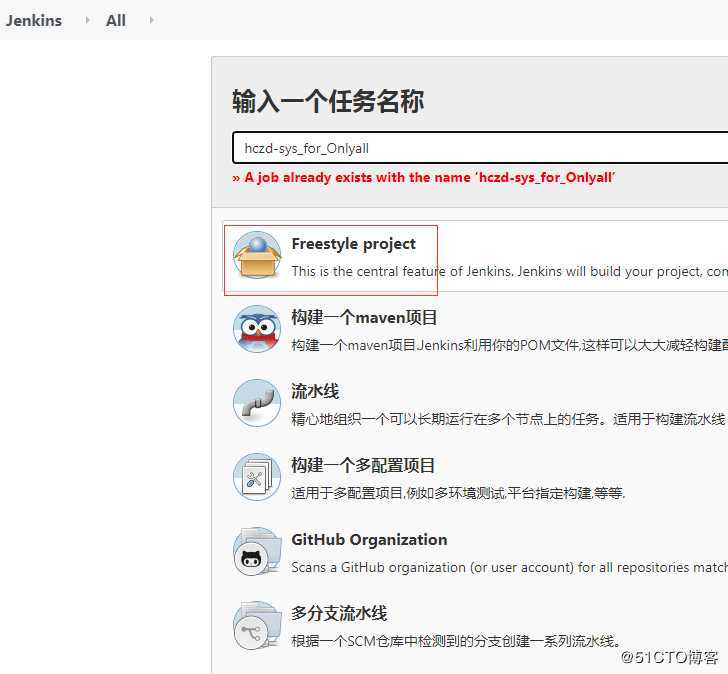
Task: Click the 输入一个任务名称 heading
Action: pos(328,101)
